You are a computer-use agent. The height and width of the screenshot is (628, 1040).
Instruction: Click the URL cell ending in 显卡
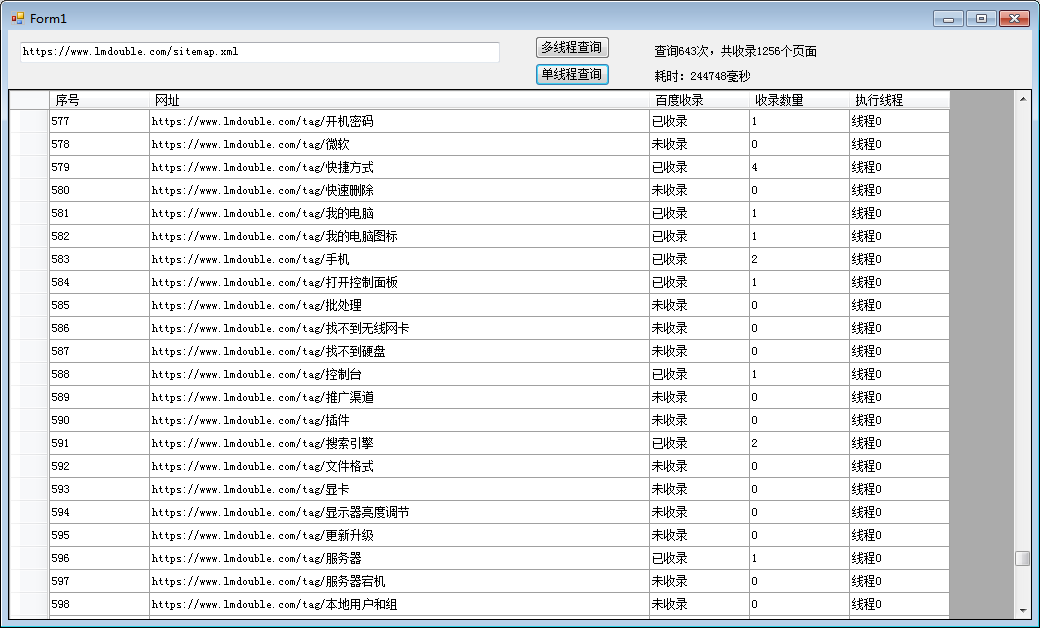[399, 489]
